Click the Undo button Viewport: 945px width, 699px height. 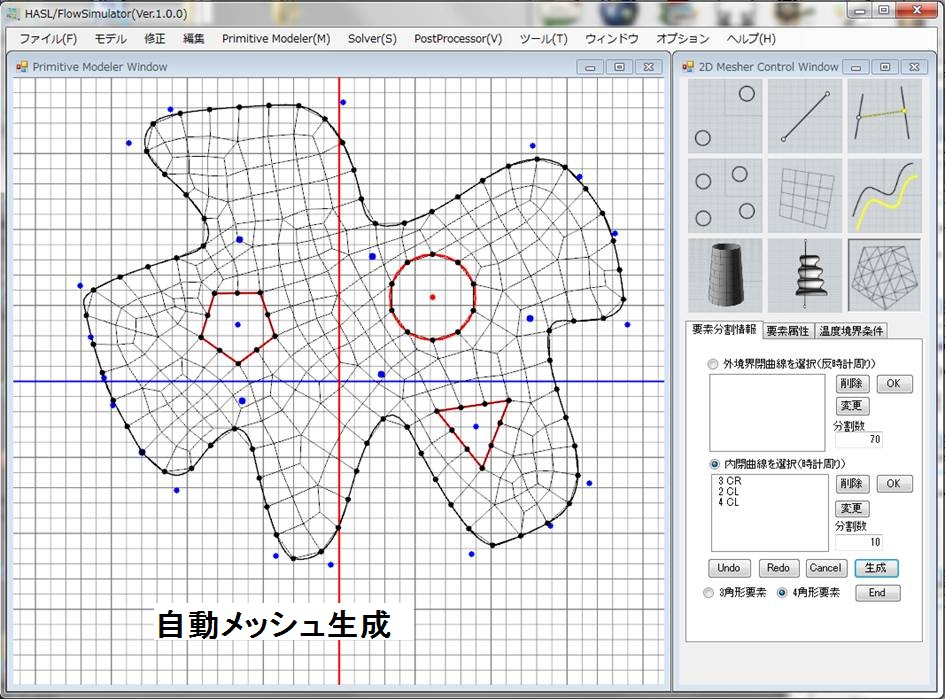coord(729,568)
